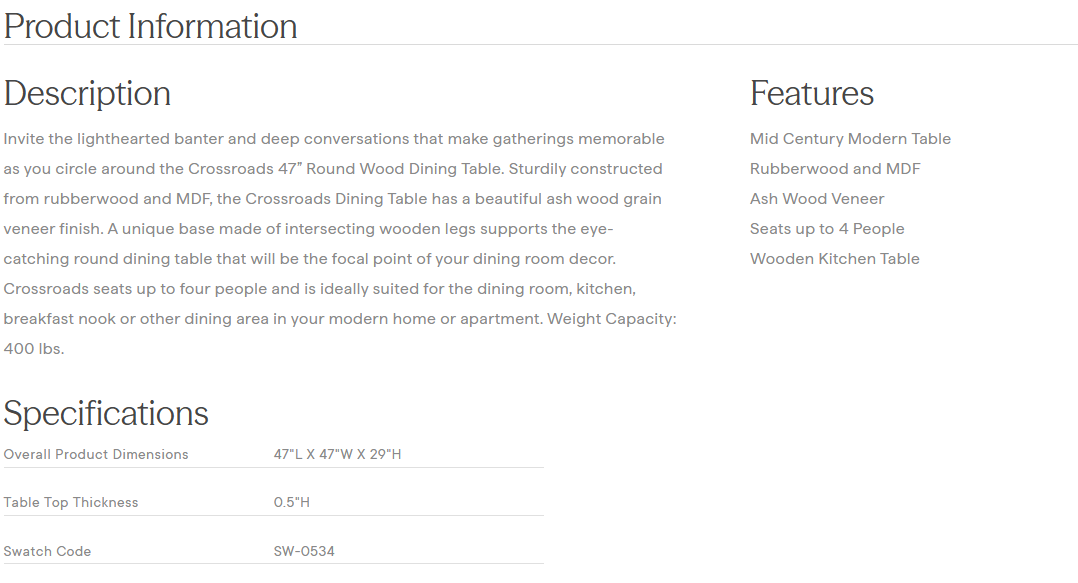1078x583 pixels.
Task: Click the Table Top Thickness label
Action: tap(71, 503)
